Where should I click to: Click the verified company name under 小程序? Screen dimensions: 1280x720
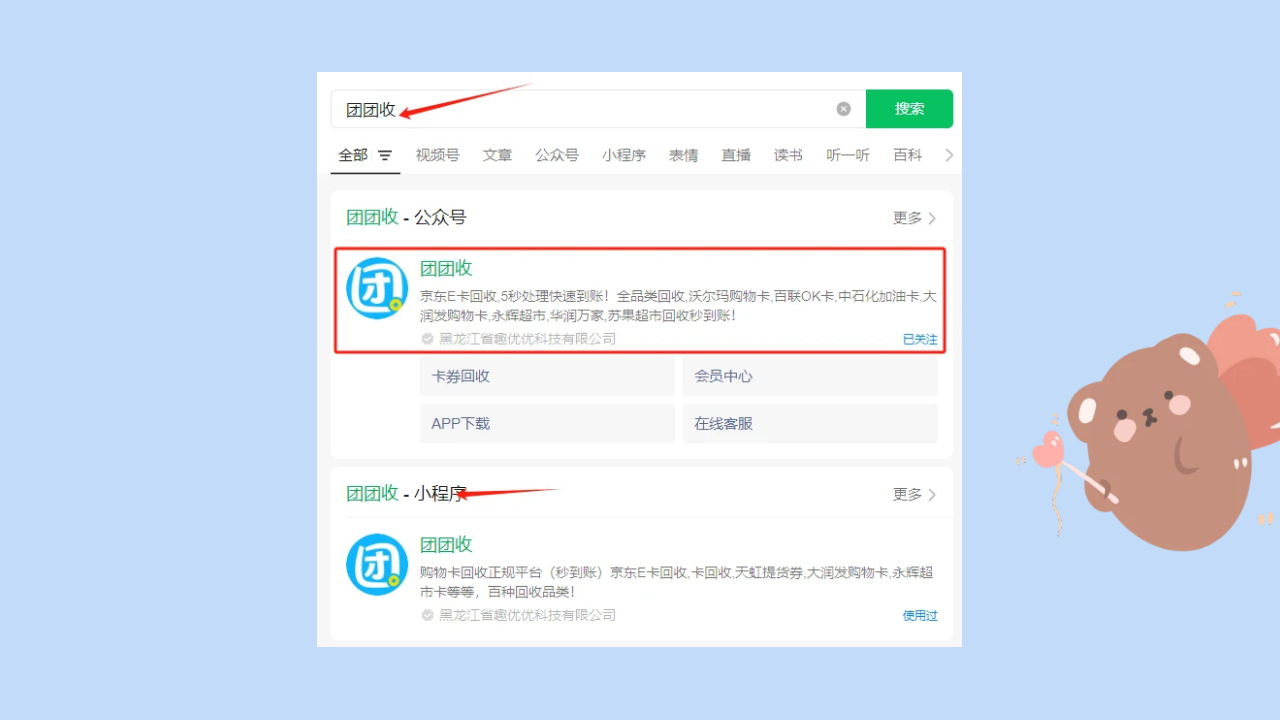pyautogui.click(x=528, y=615)
